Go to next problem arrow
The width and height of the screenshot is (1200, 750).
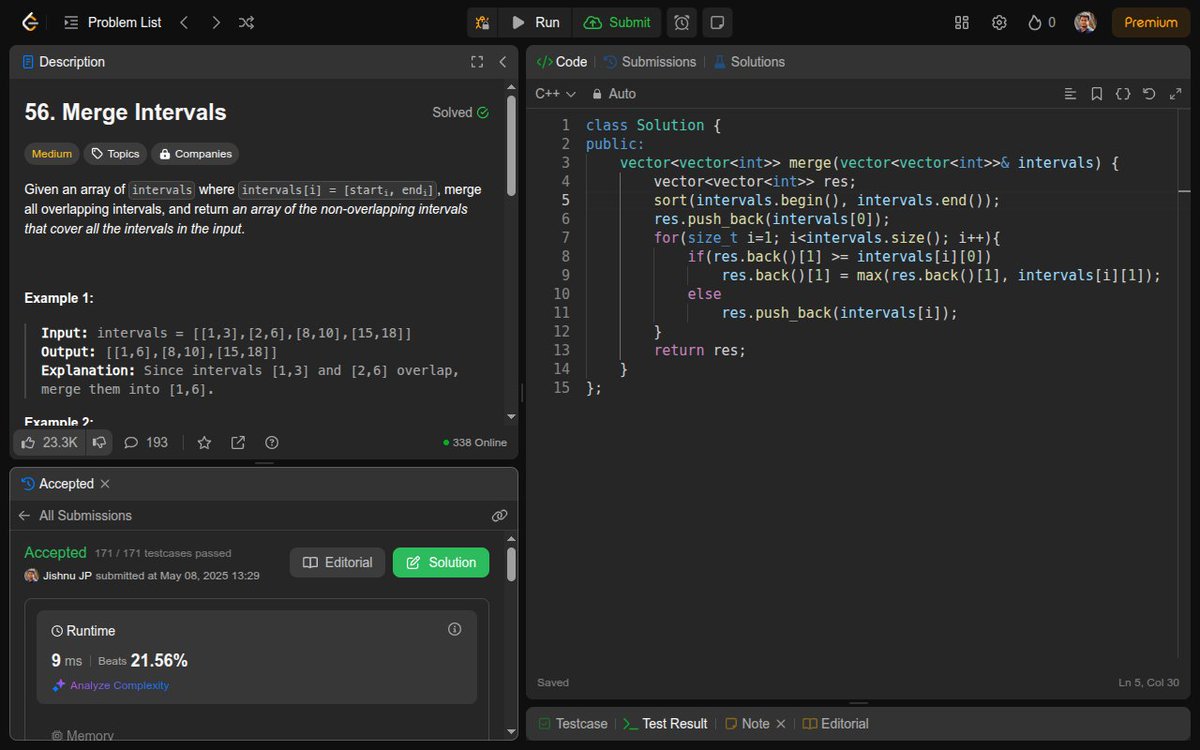(x=215, y=22)
